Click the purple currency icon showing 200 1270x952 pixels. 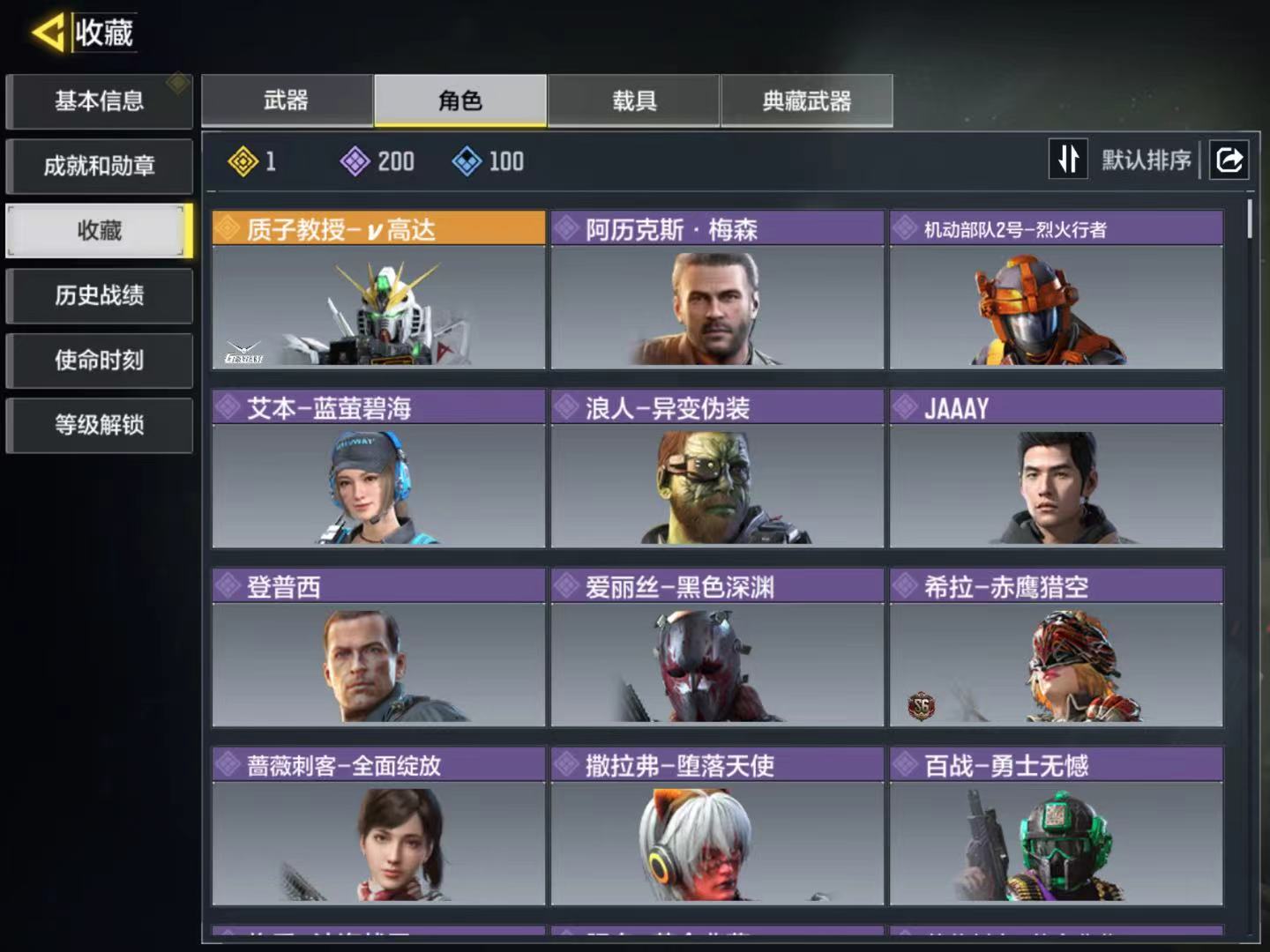point(355,161)
